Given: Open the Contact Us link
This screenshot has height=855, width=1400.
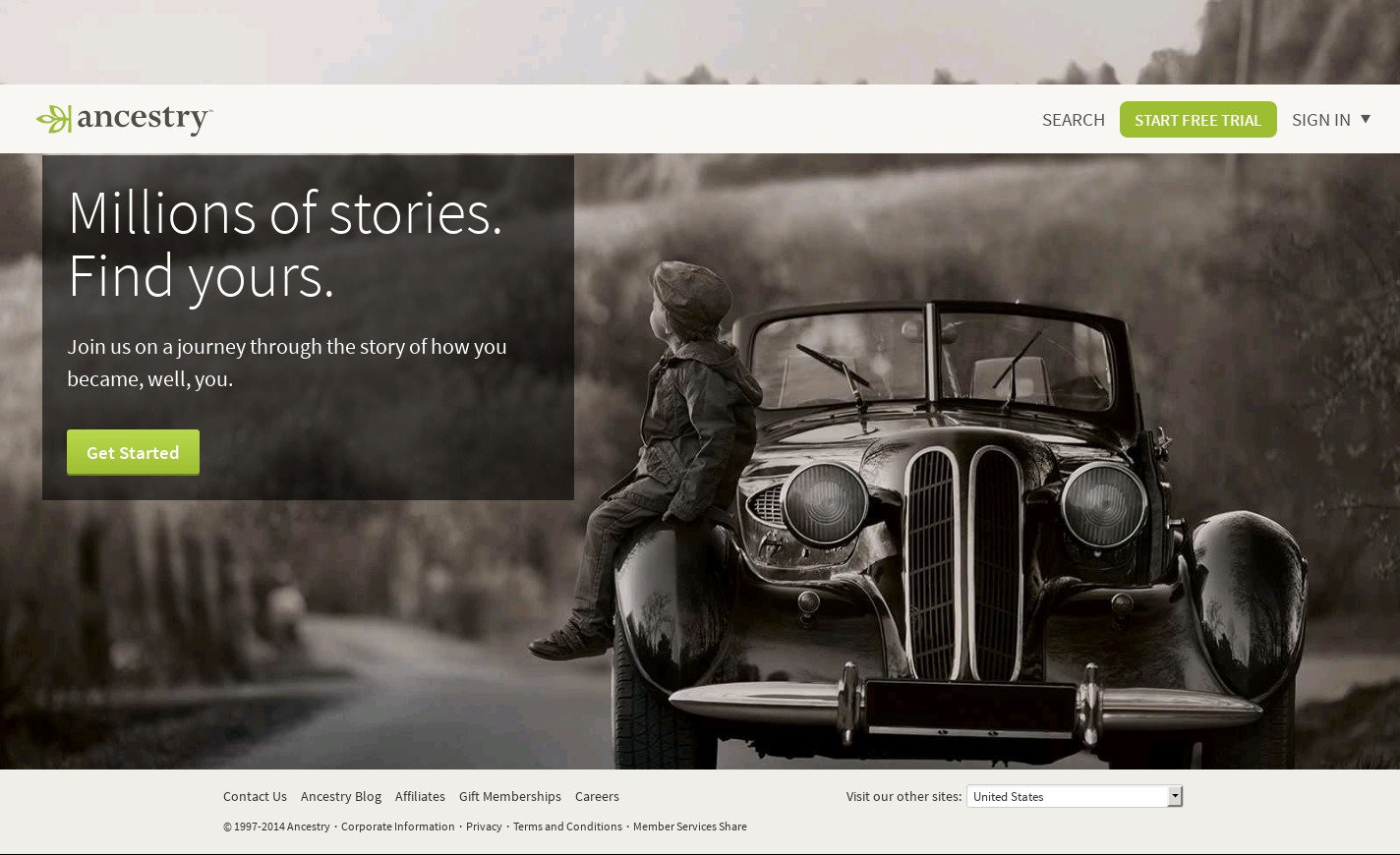Looking at the screenshot, I should click(x=255, y=796).
